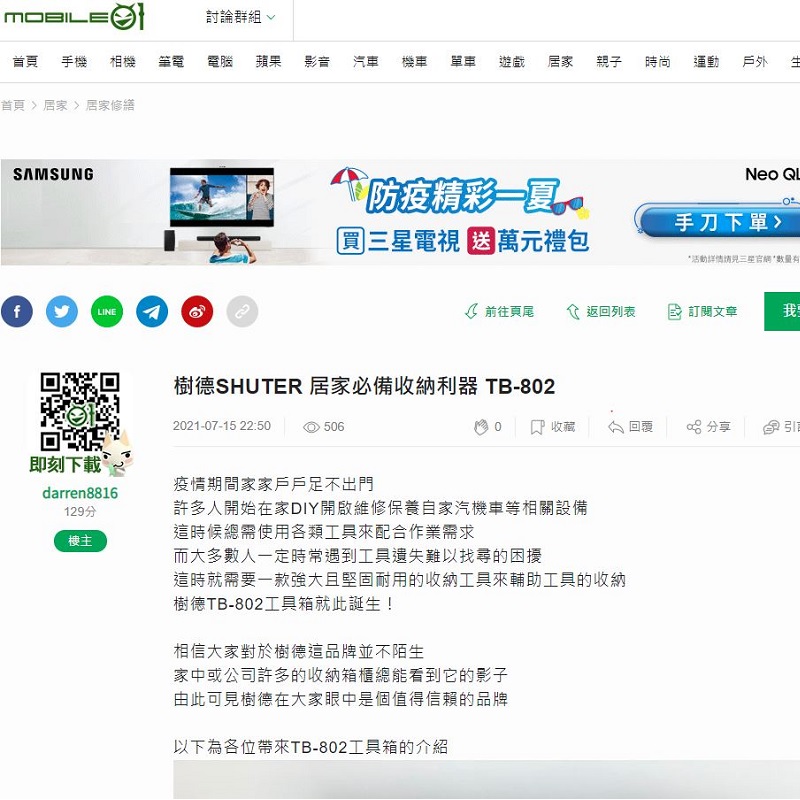Click the 返回列表 up arrow icon
The height and width of the screenshot is (800, 800).
pyautogui.click(x=573, y=311)
